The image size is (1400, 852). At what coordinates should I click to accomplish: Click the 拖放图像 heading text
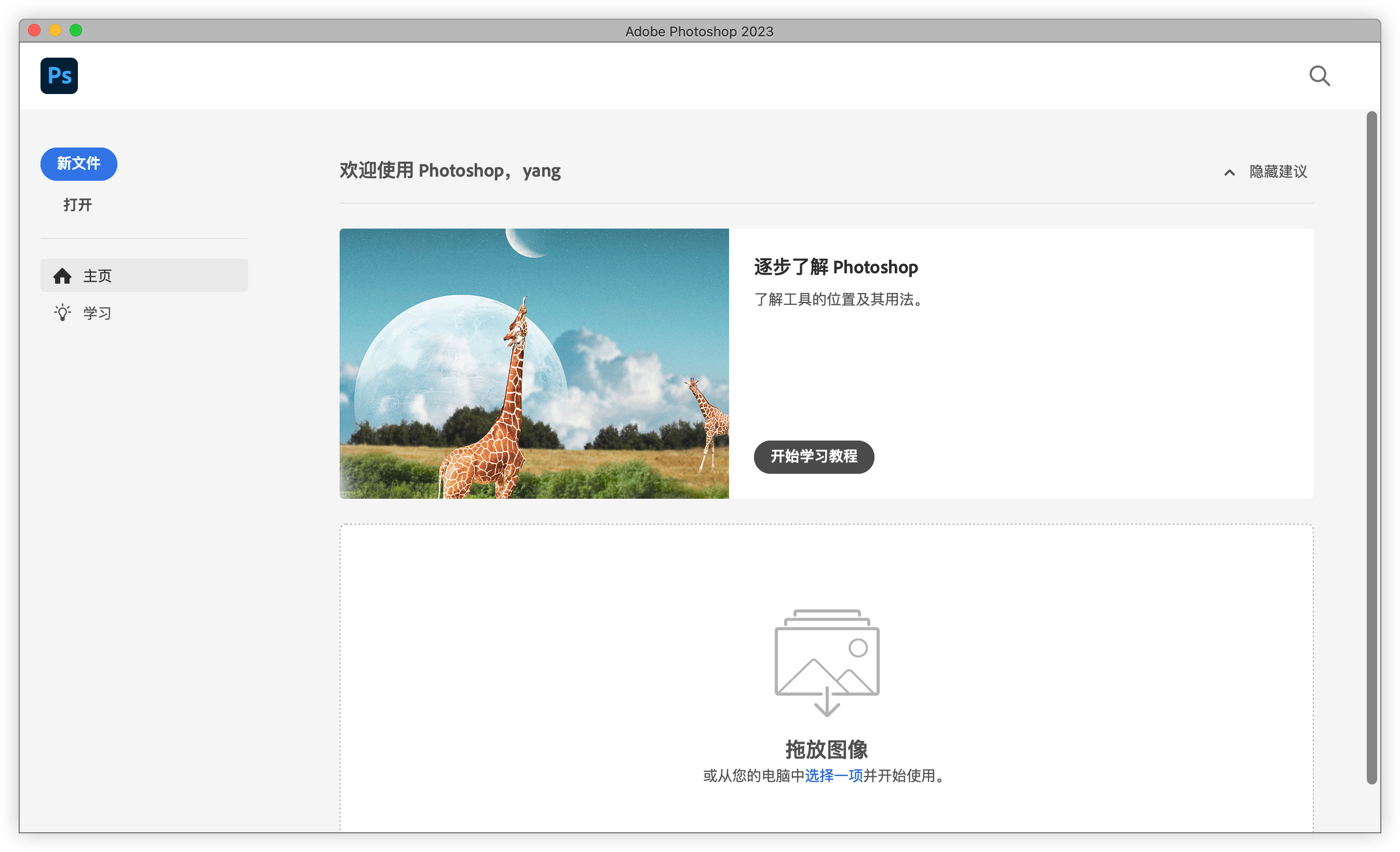coord(827,749)
